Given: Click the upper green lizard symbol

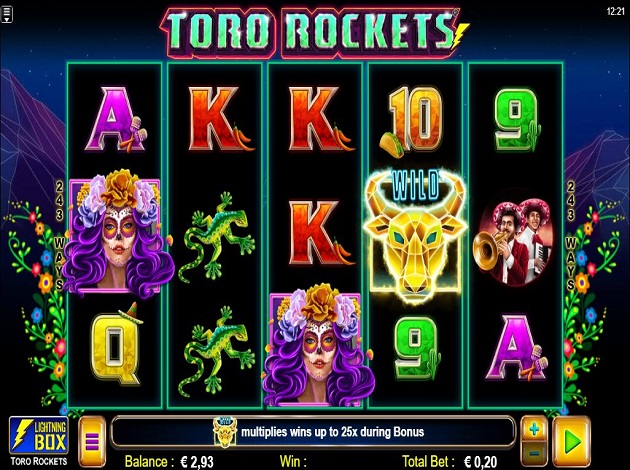Looking at the screenshot, I should click(217, 237).
